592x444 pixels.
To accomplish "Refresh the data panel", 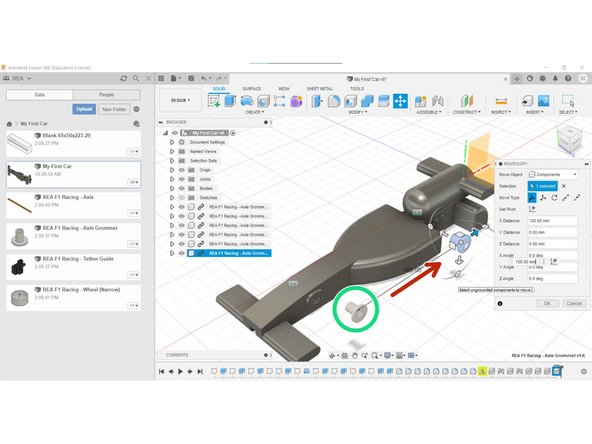I will click(123, 78).
